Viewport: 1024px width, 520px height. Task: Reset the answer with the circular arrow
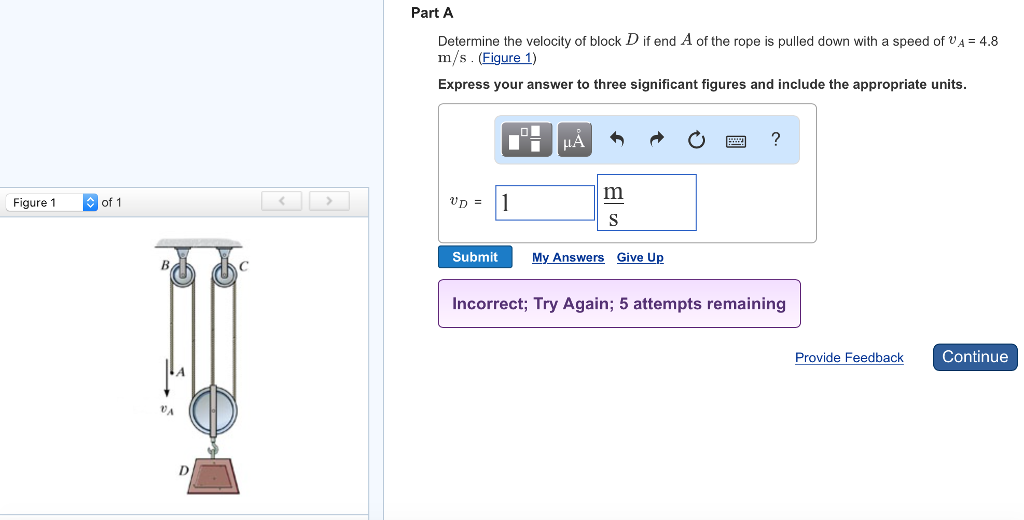click(x=696, y=140)
